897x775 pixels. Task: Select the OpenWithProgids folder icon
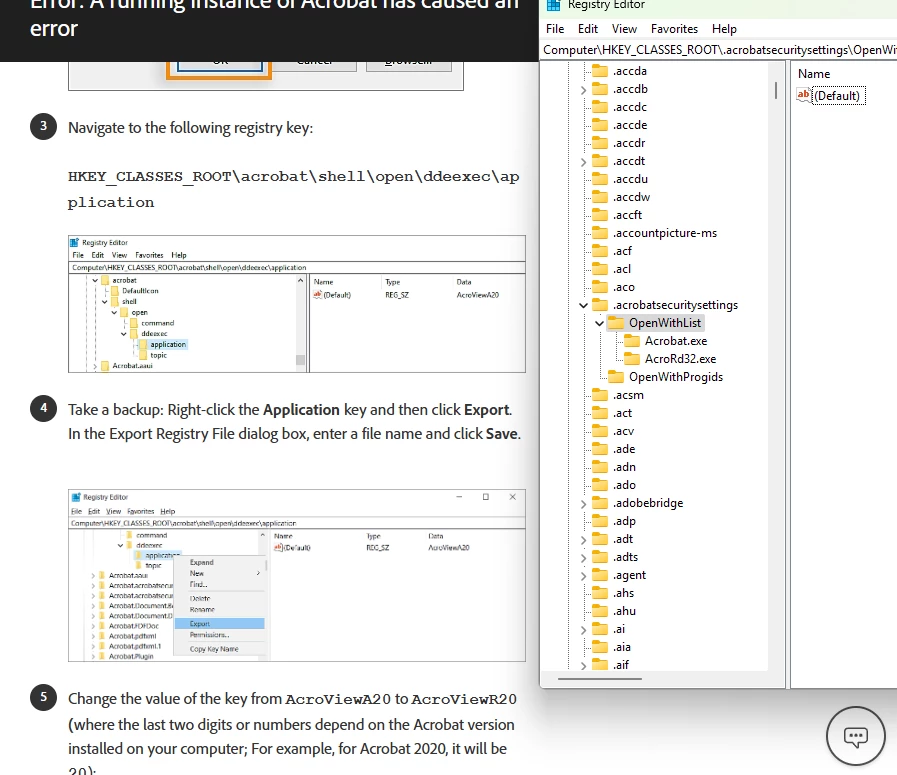click(x=616, y=377)
